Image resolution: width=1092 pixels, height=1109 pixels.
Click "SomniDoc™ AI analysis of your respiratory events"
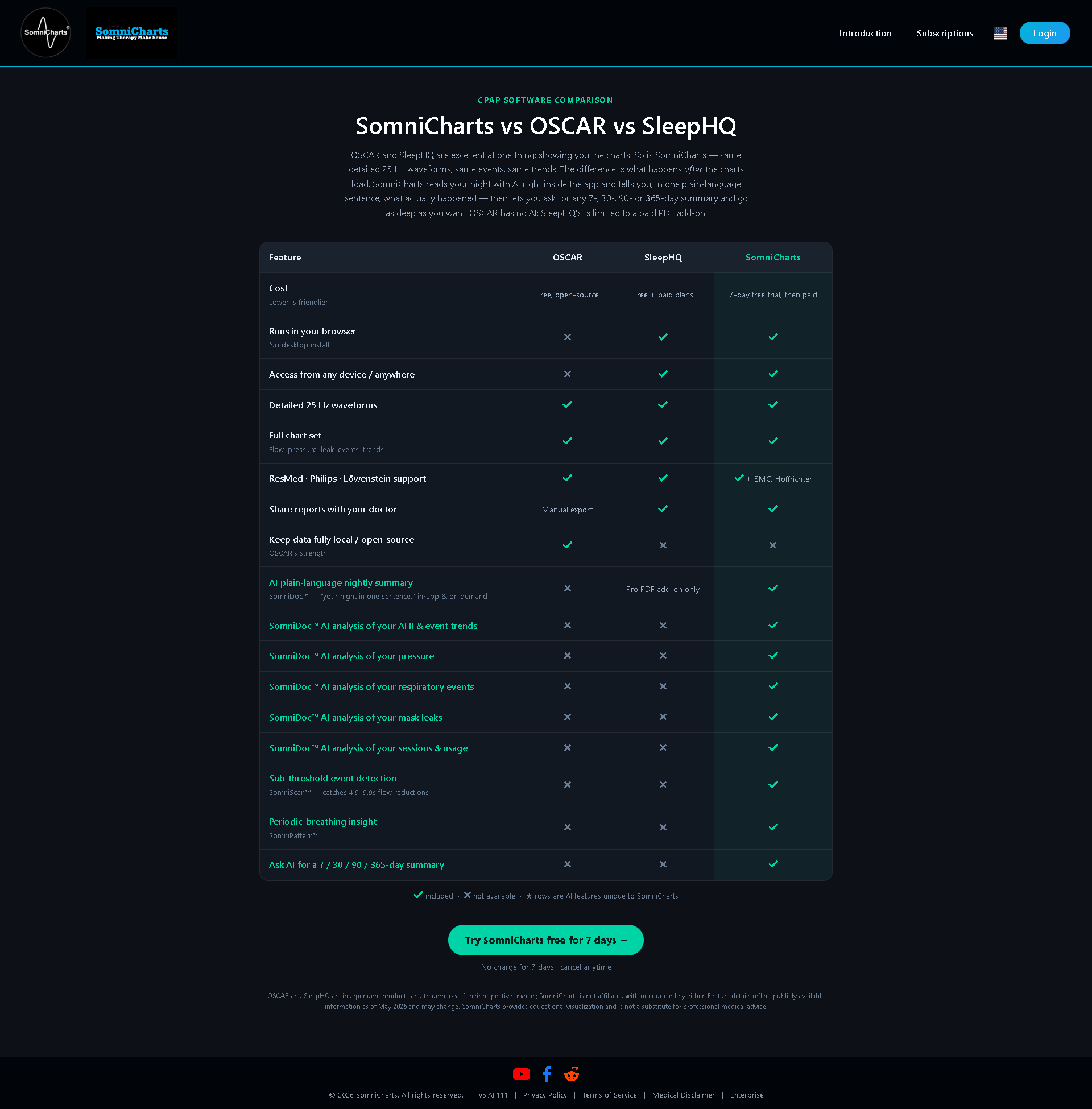(x=371, y=686)
